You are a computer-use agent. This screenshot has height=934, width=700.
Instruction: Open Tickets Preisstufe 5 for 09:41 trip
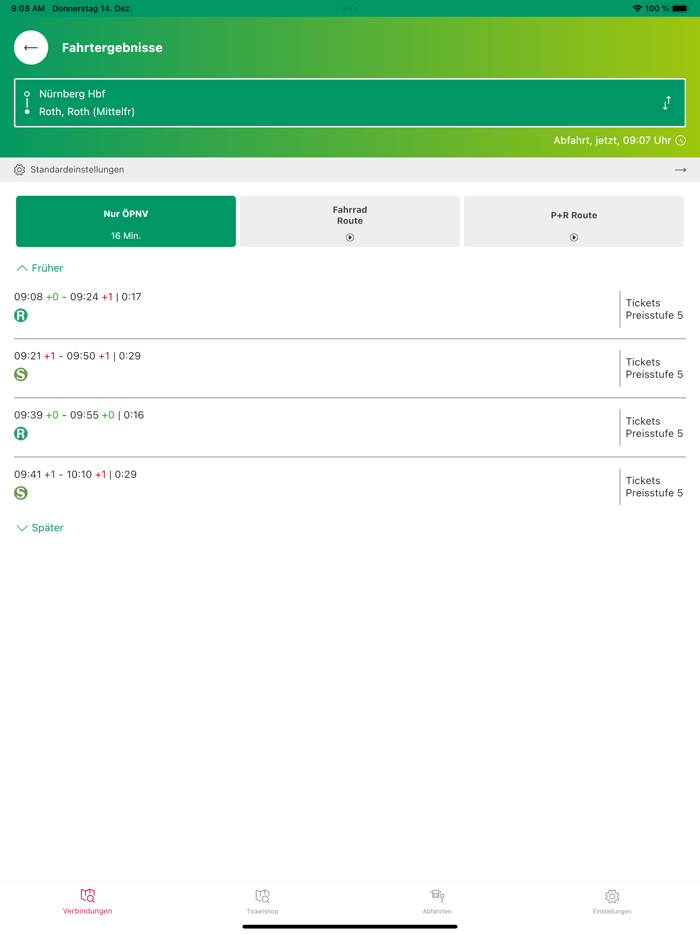[x=654, y=487]
